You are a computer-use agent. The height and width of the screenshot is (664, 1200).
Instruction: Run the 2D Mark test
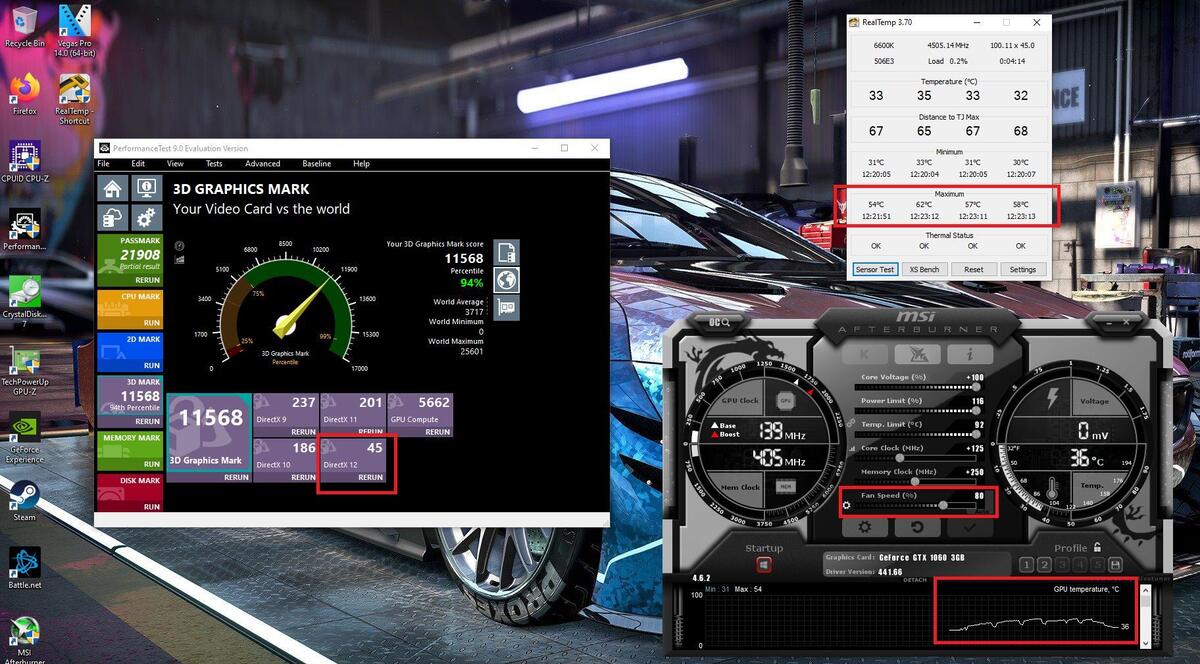(151, 365)
